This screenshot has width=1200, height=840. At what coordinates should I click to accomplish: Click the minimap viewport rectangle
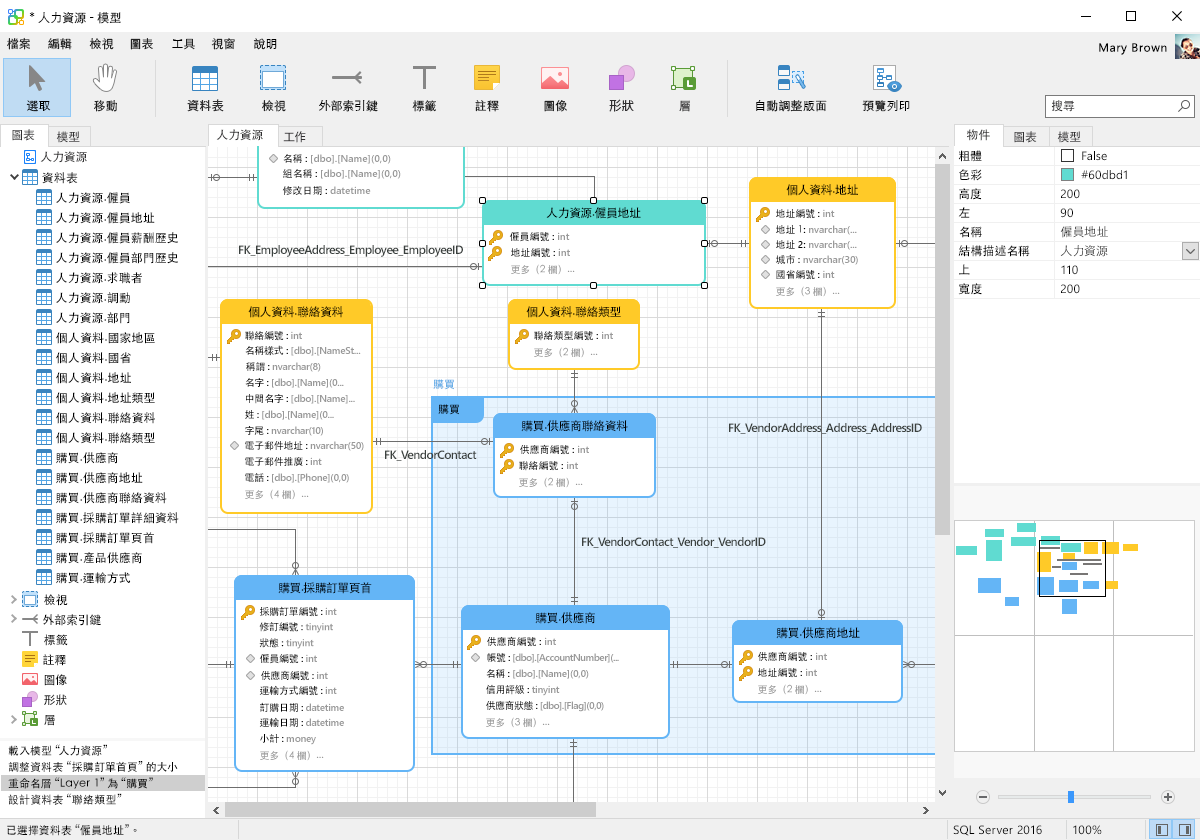click(1071, 568)
